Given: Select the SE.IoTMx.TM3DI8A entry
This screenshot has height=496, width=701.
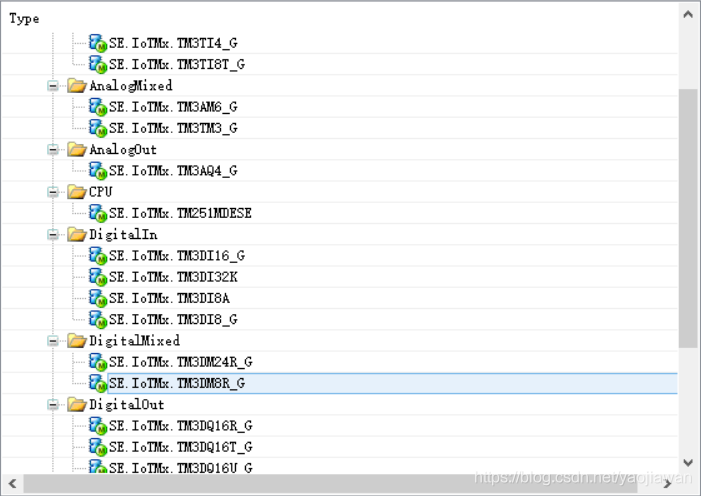Looking at the screenshot, I should [x=169, y=298].
